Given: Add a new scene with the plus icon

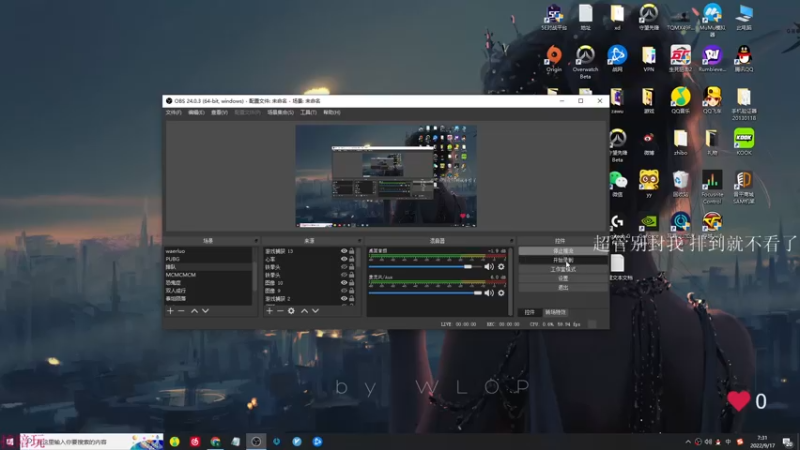Looking at the screenshot, I should pos(170,311).
